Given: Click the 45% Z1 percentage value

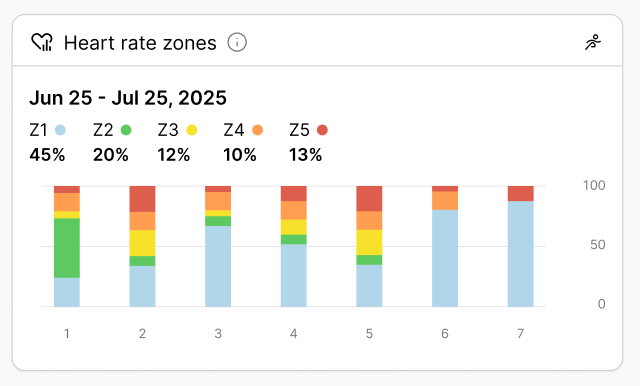Looking at the screenshot, I should [47, 155].
